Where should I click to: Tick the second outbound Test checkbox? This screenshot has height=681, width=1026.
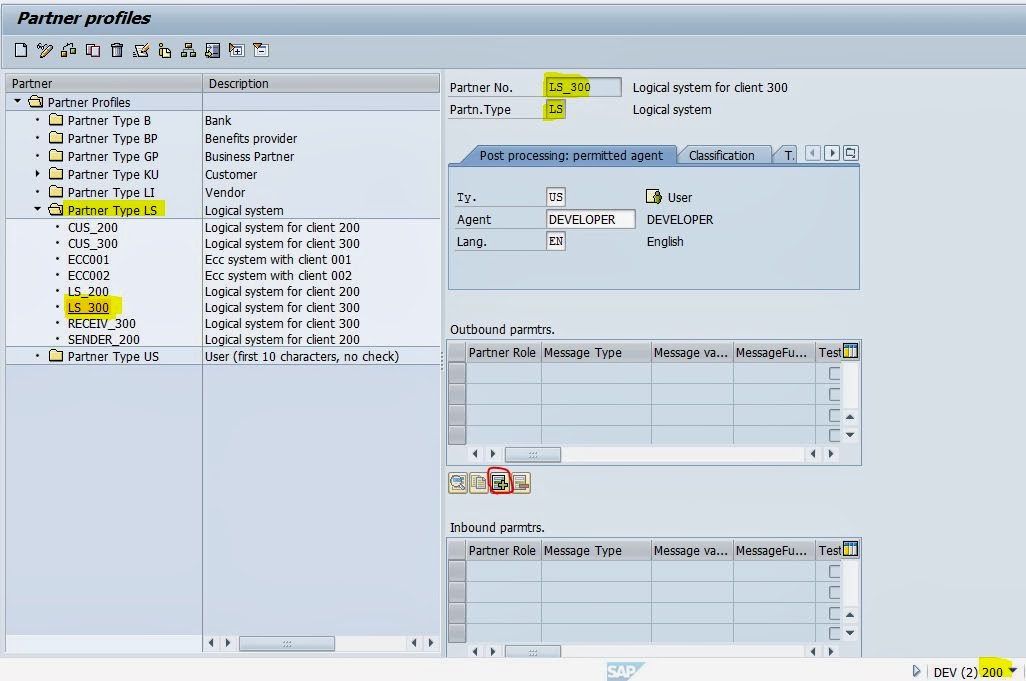coord(834,394)
